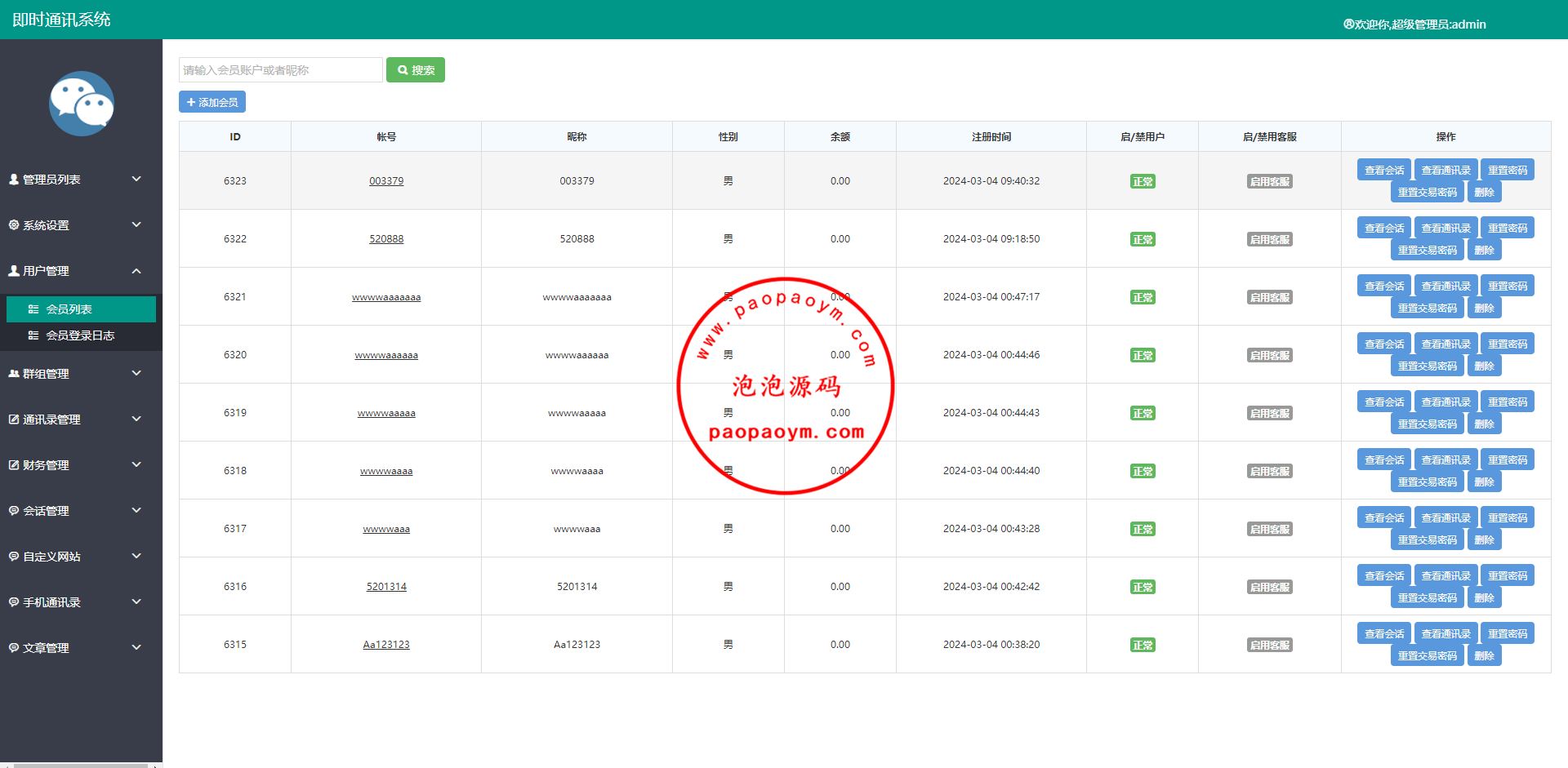Toggle 正常 user status for ID 6323
Image resolution: width=1568 pixels, height=768 pixels.
click(1142, 182)
